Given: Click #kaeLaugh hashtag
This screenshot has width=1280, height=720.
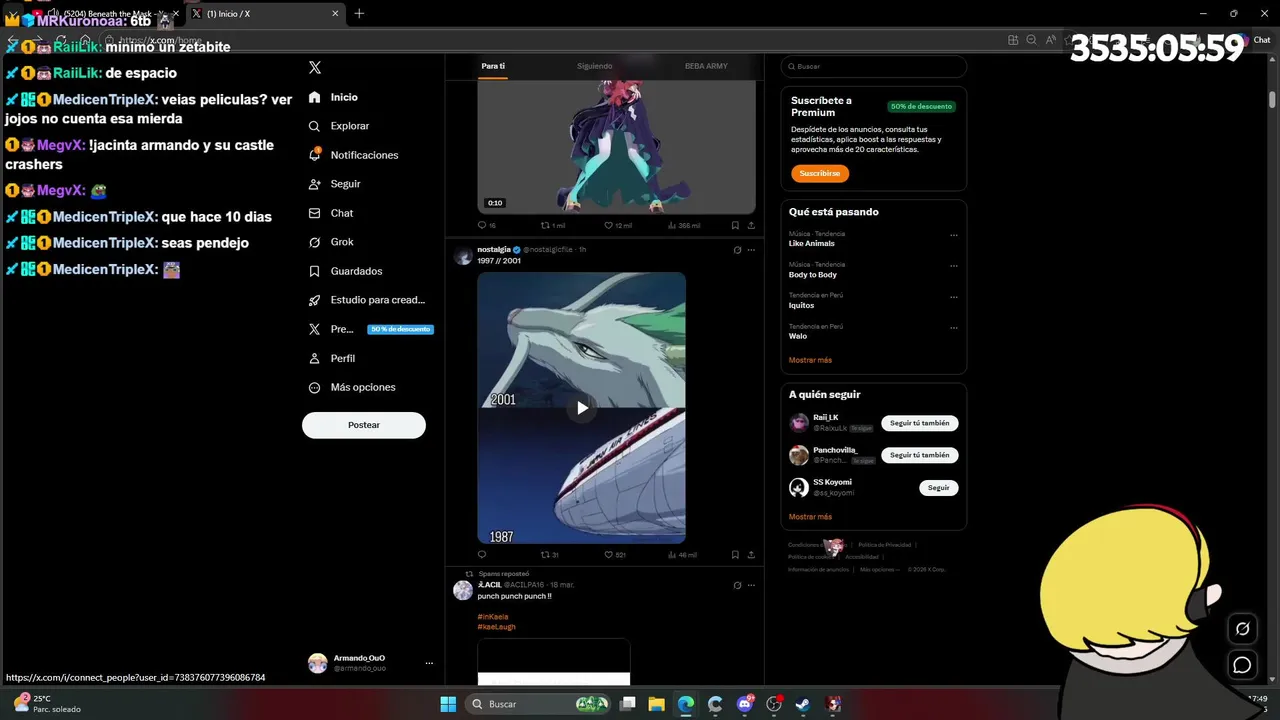Looking at the screenshot, I should click(x=496, y=627).
